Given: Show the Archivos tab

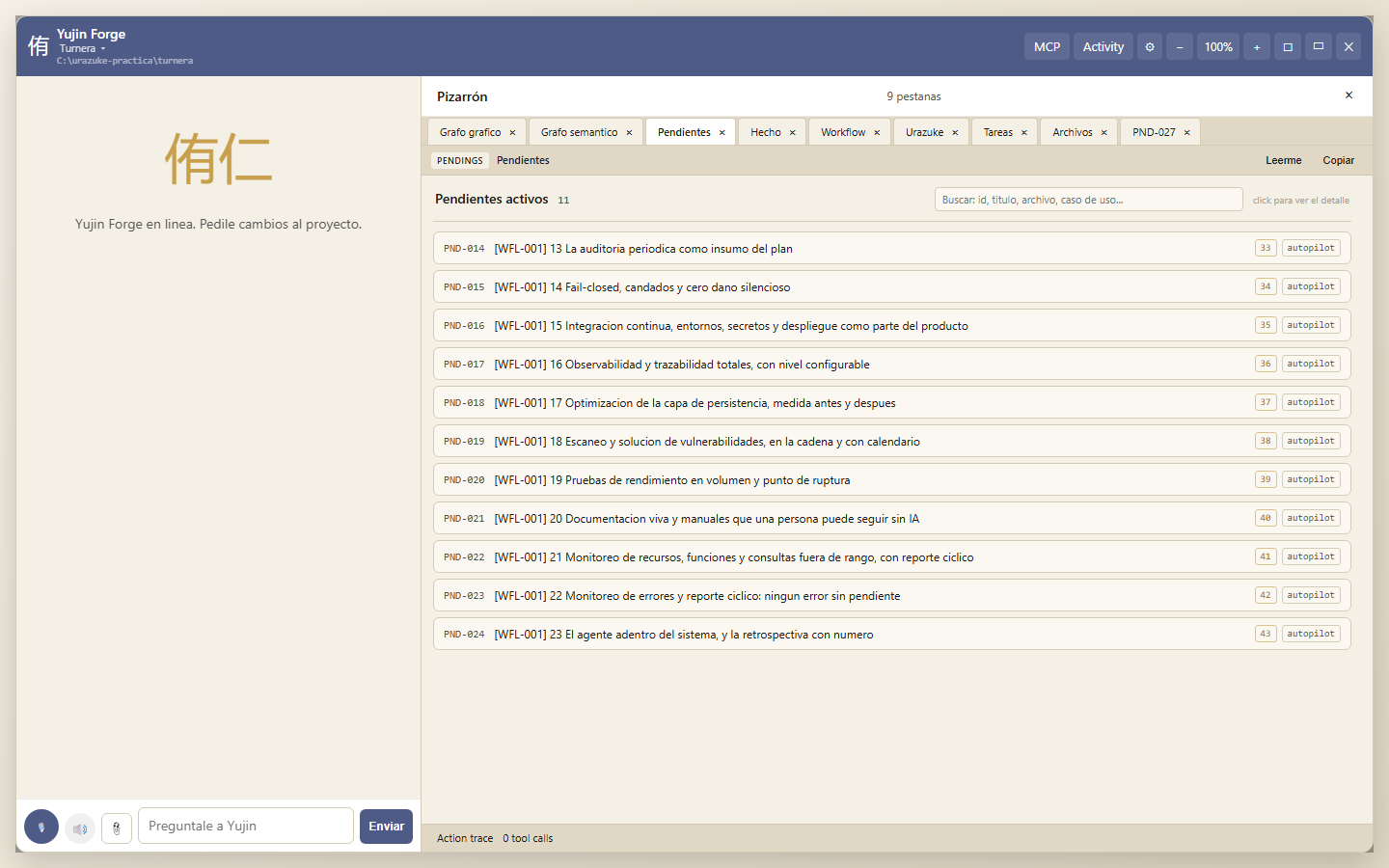Looking at the screenshot, I should point(1073,132).
